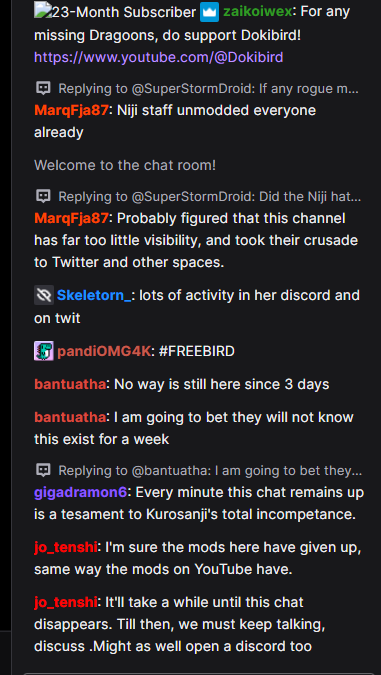
Task: Open zaikoiwex's user card
Action: pos(257,12)
